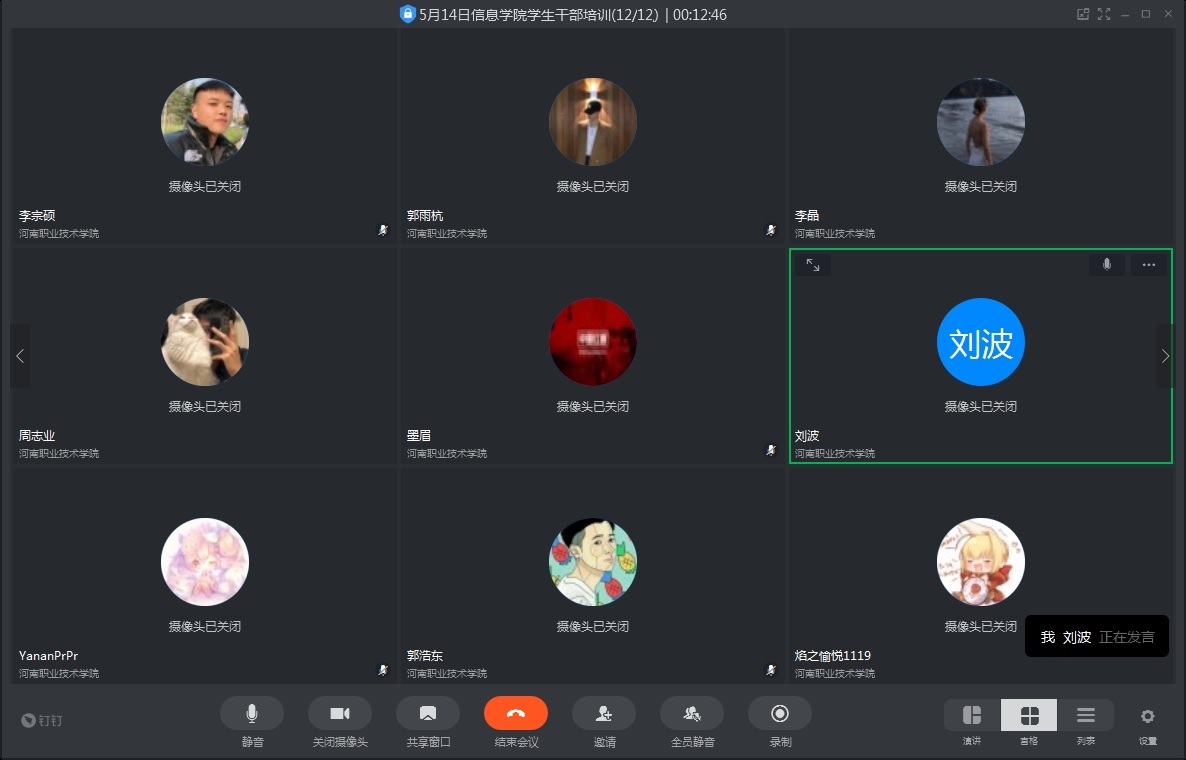Turn off camera via 关闭摄像头
Screen dimensions: 1186x760
pos(340,714)
